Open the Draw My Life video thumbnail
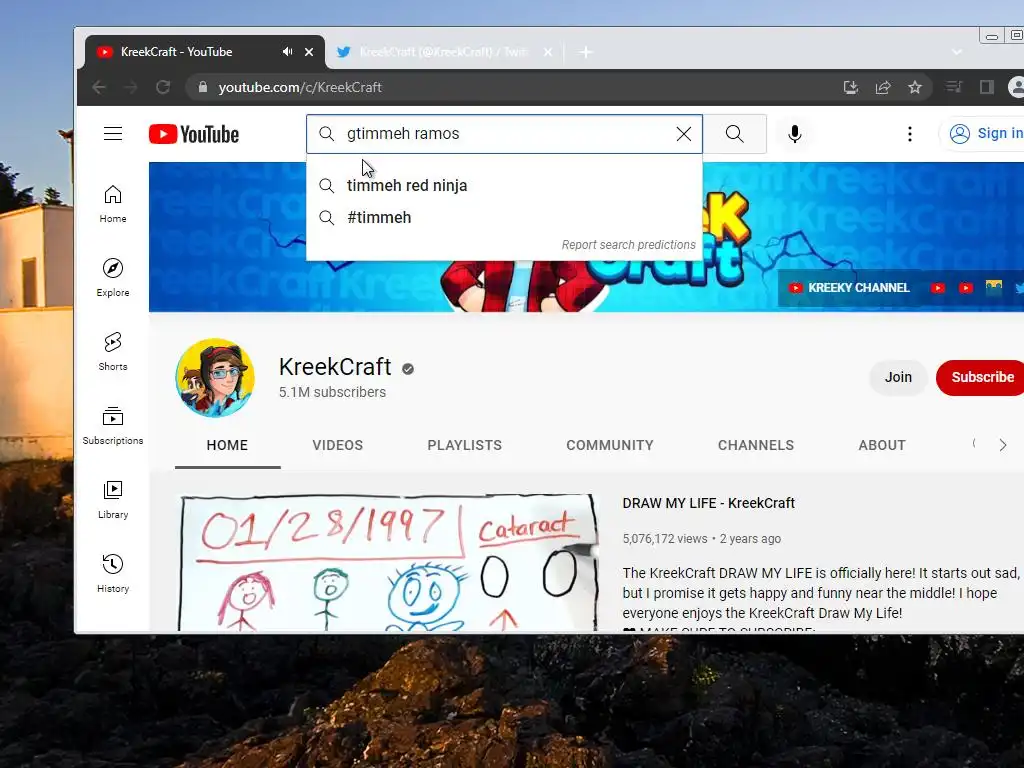Screen dimensions: 1024x768 point(389,563)
